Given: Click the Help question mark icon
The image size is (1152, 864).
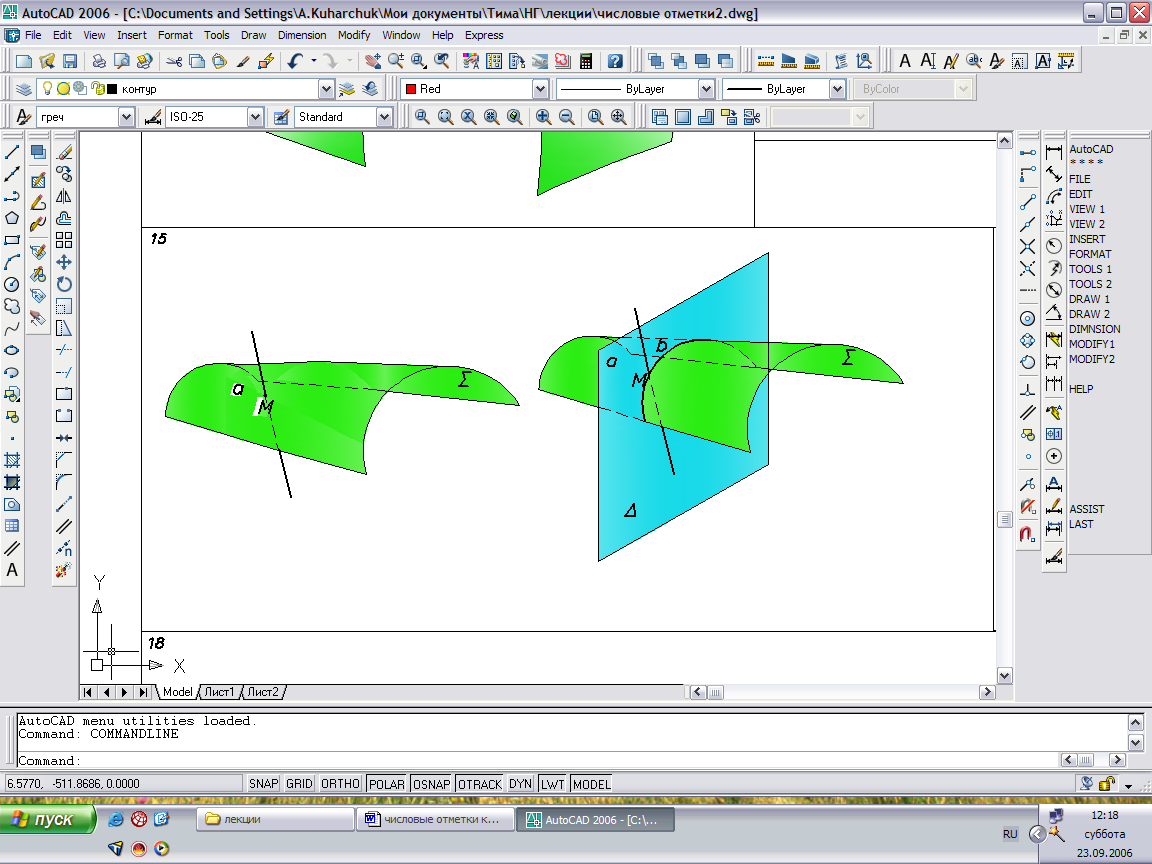Looking at the screenshot, I should 616,61.
